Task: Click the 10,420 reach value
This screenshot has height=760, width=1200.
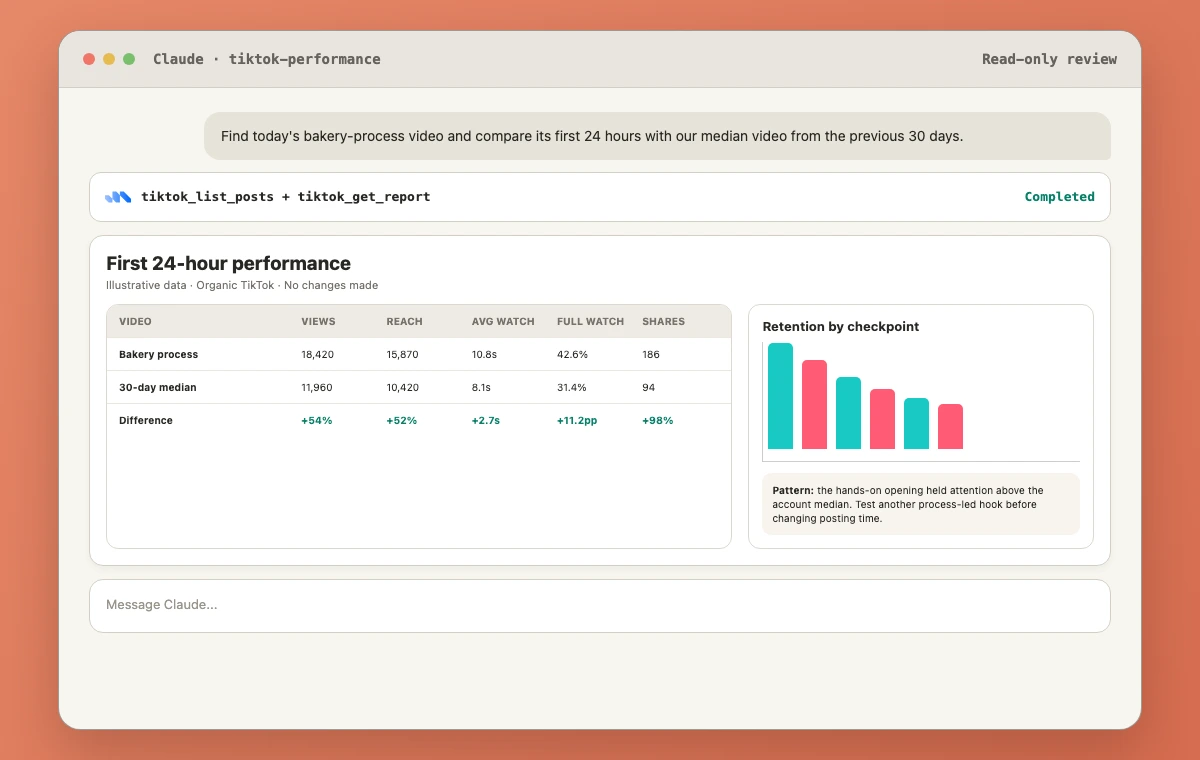Action: pos(402,387)
